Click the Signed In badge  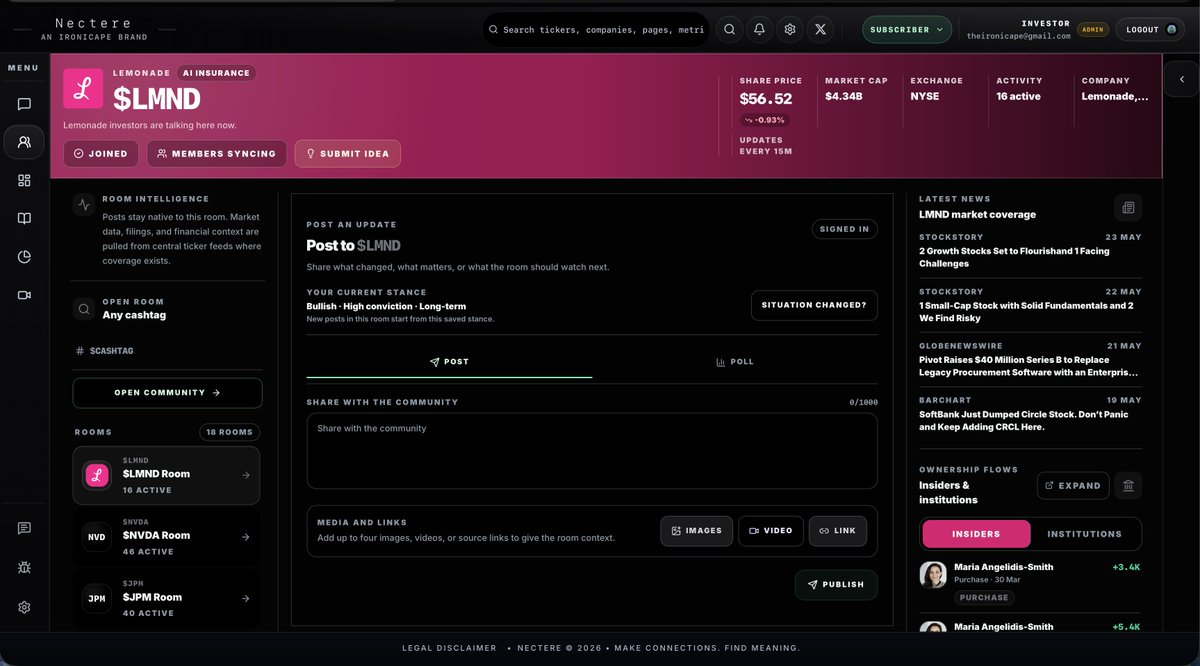tap(844, 229)
